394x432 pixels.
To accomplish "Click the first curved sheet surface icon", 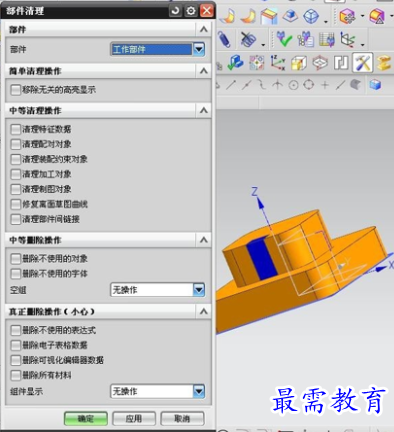I will pos(227,16).
